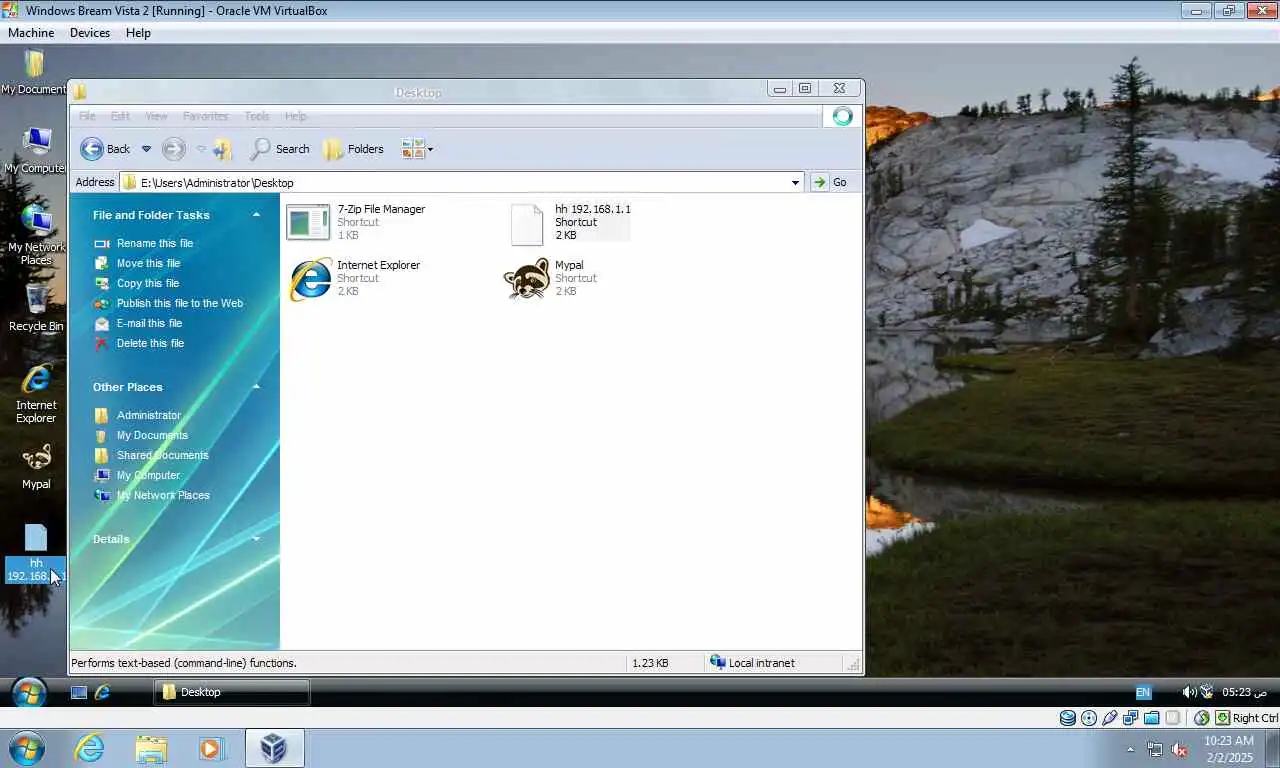Open the Help menu in Explorer
Image resolution: width=1280 pixels, height=768 pixels.
click(x=295, y=116)
